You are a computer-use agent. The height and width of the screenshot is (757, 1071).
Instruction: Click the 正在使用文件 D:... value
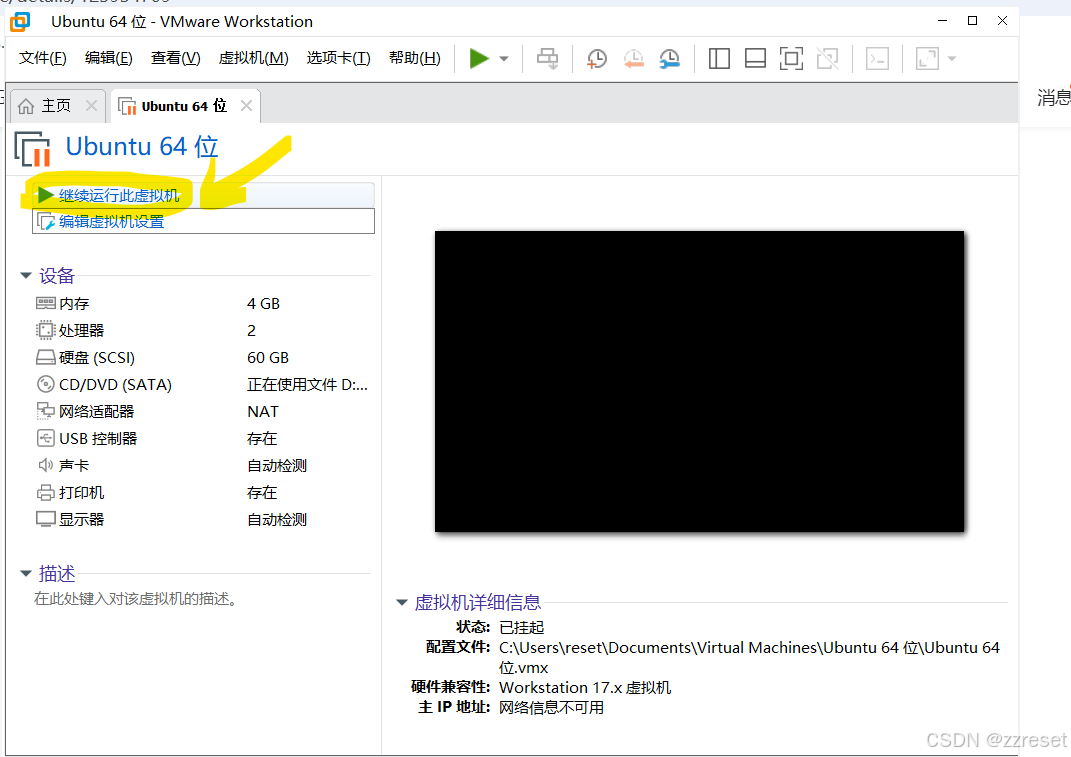pyautogui.click(x=307, y=385)
